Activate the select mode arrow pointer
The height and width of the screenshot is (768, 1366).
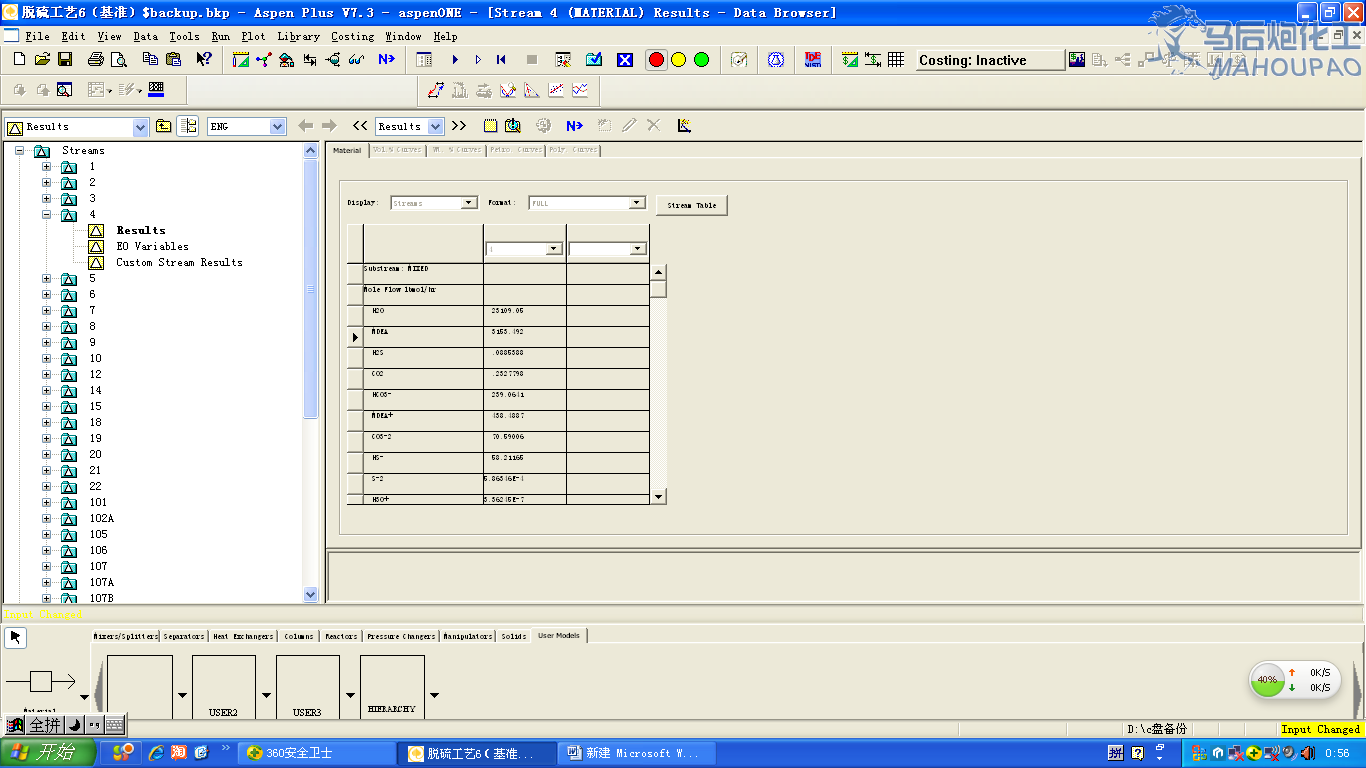coord(16,637)
